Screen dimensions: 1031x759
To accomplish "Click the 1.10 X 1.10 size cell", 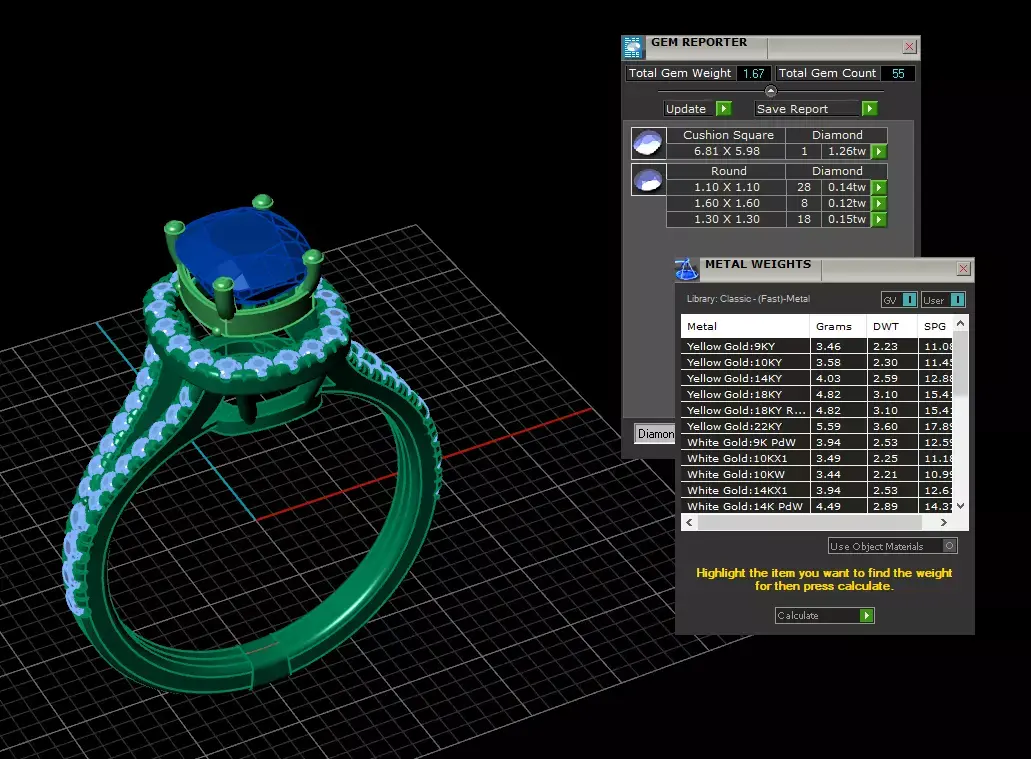I will [727, 187].
